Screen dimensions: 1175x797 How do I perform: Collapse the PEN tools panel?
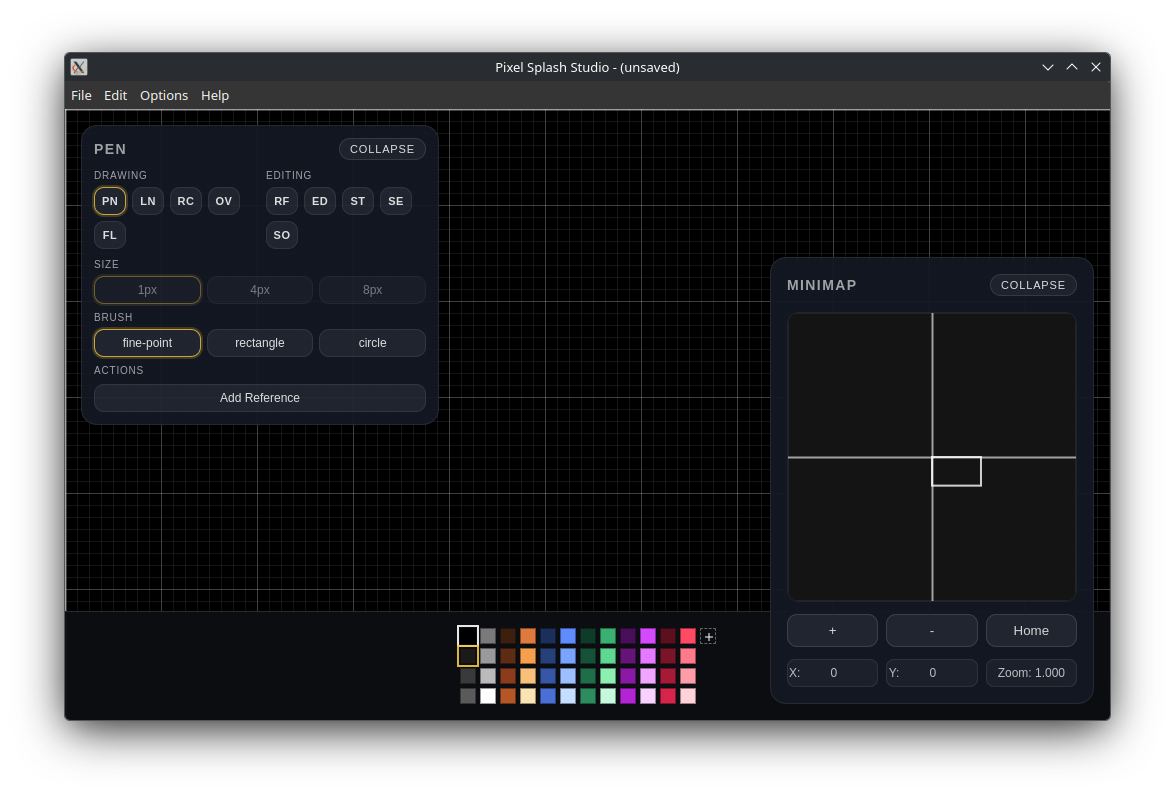[382, 149]
